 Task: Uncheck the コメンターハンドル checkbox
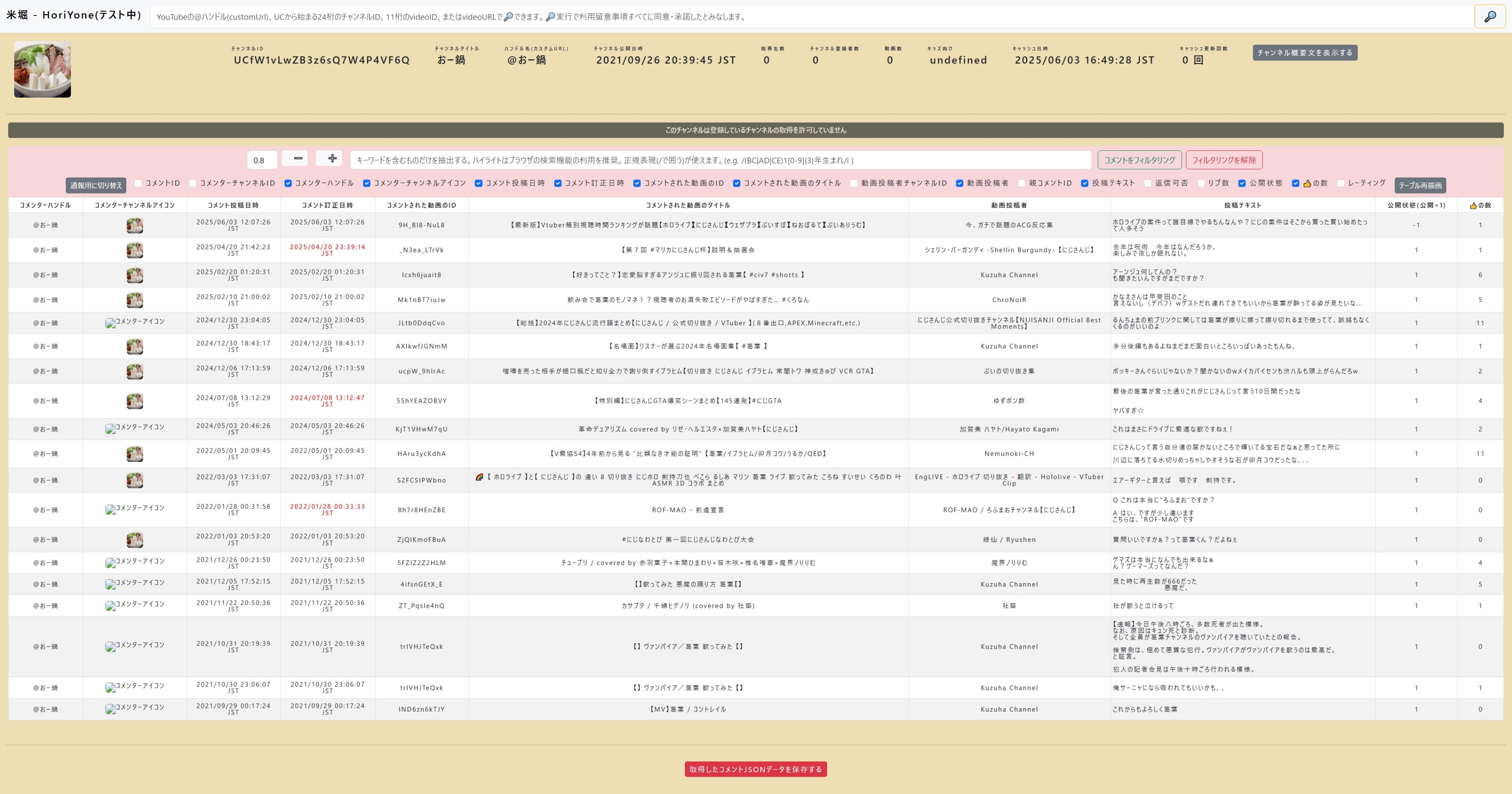288,183
